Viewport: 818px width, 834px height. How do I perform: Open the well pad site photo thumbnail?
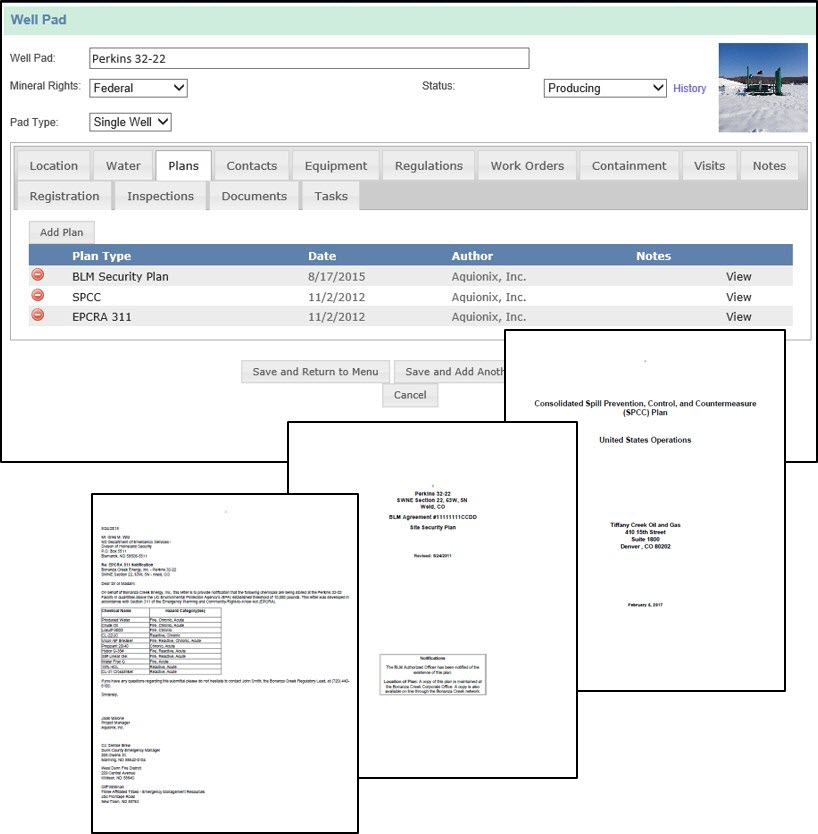coord(763,88)
